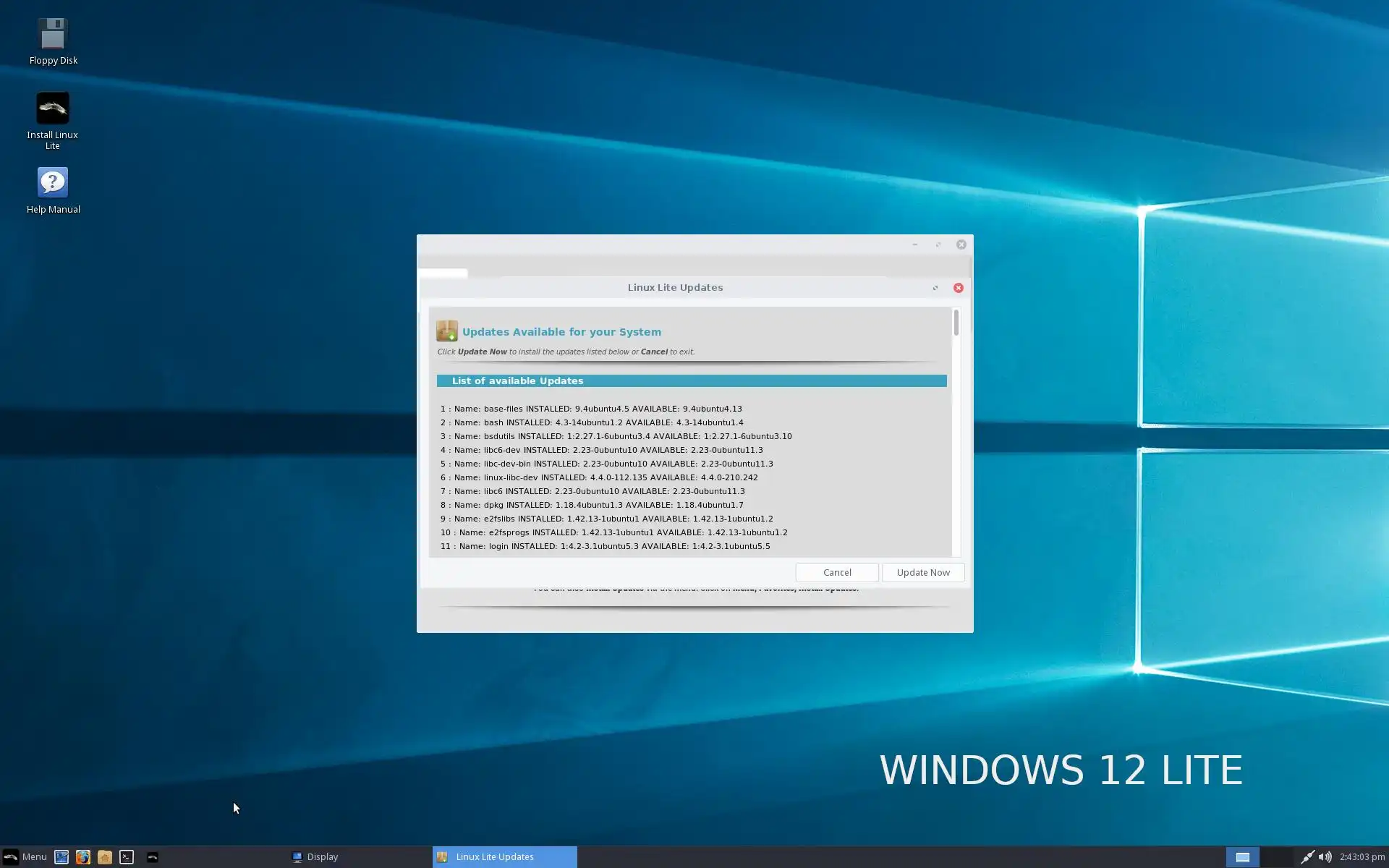Cancel the updates dialog
The height and width of the screenshot is (868, 1389).
click(836, 572)
